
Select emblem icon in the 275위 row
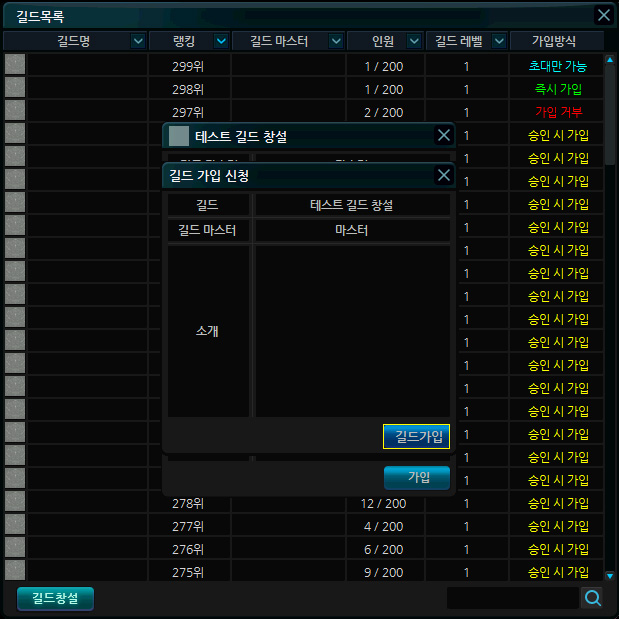click(x=14, y=571)
